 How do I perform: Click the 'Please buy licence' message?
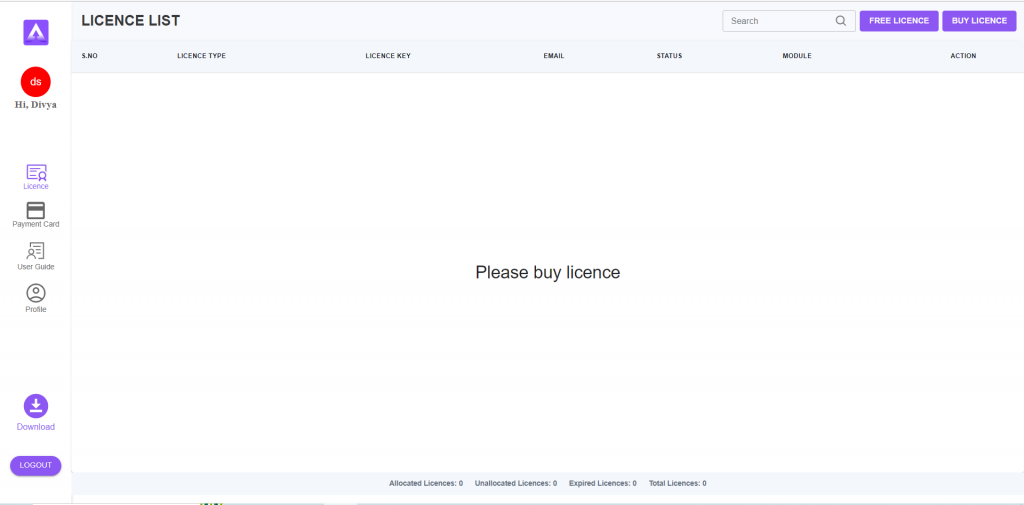547,272
